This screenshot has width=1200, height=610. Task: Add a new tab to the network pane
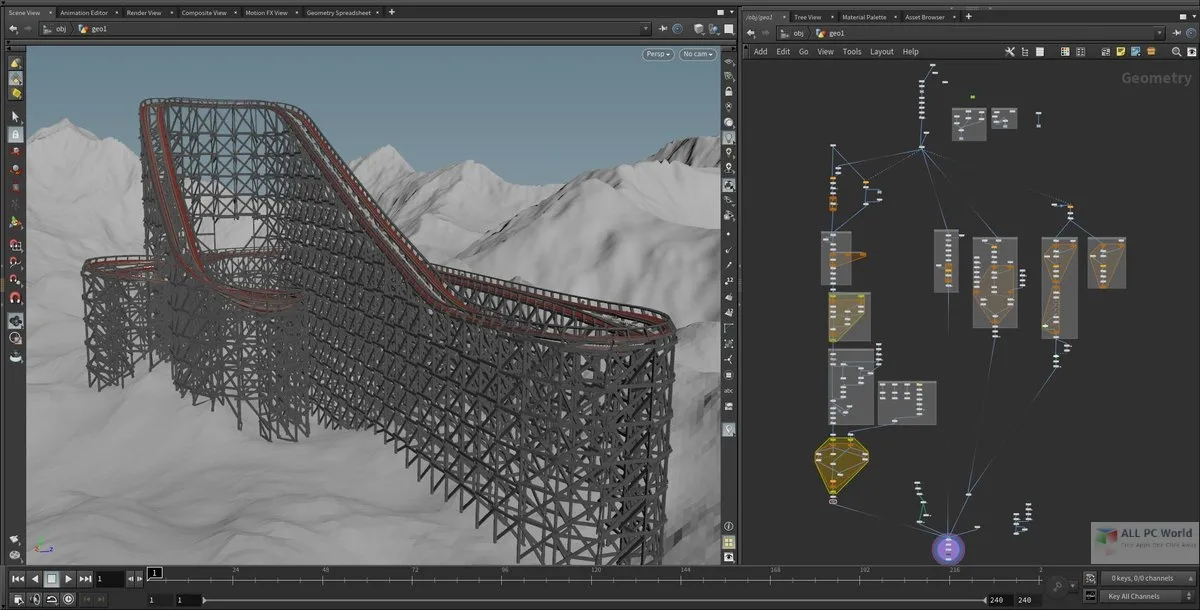tap(967, 17)
